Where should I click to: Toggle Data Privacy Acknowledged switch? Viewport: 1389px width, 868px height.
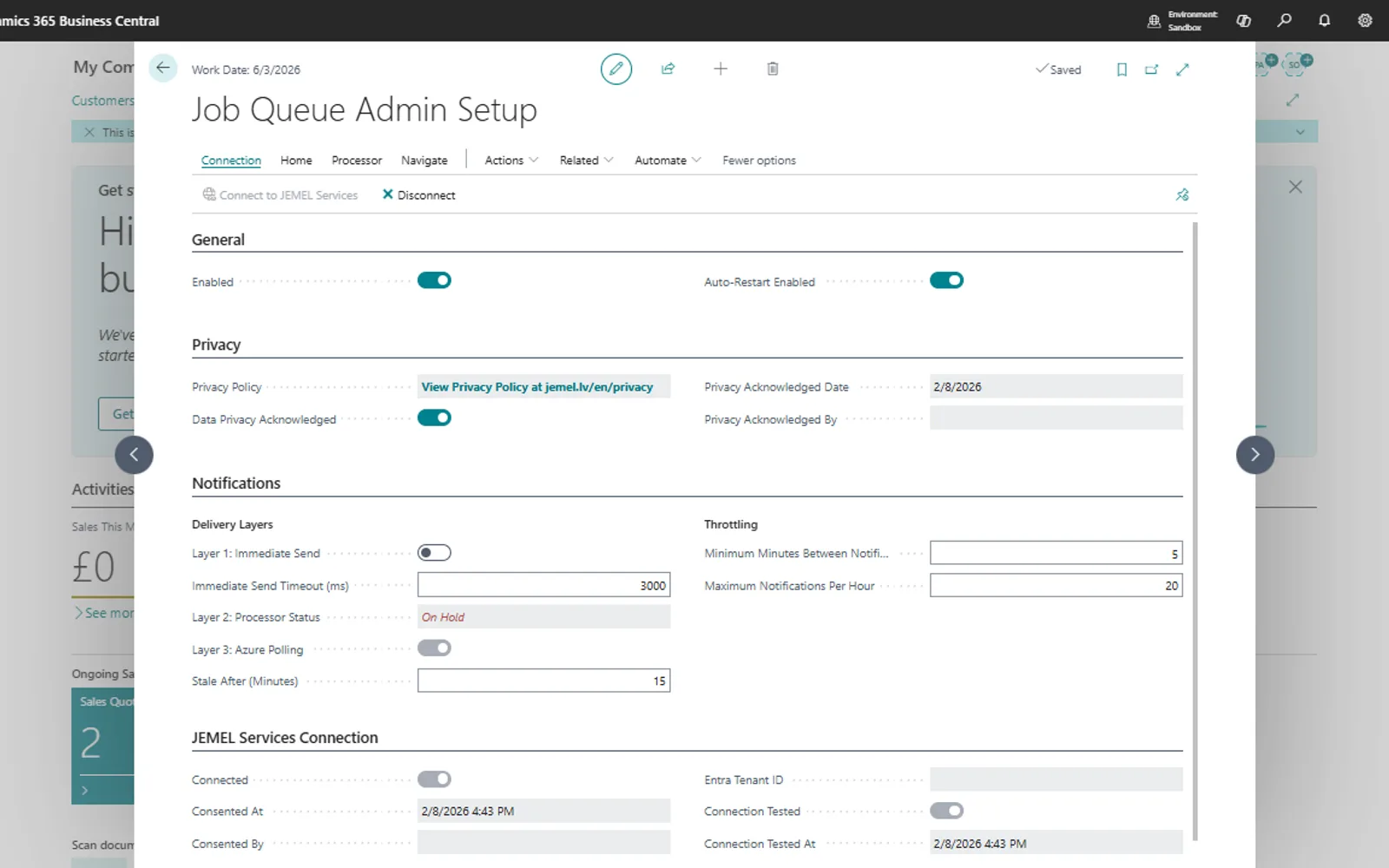pos(434,418)
